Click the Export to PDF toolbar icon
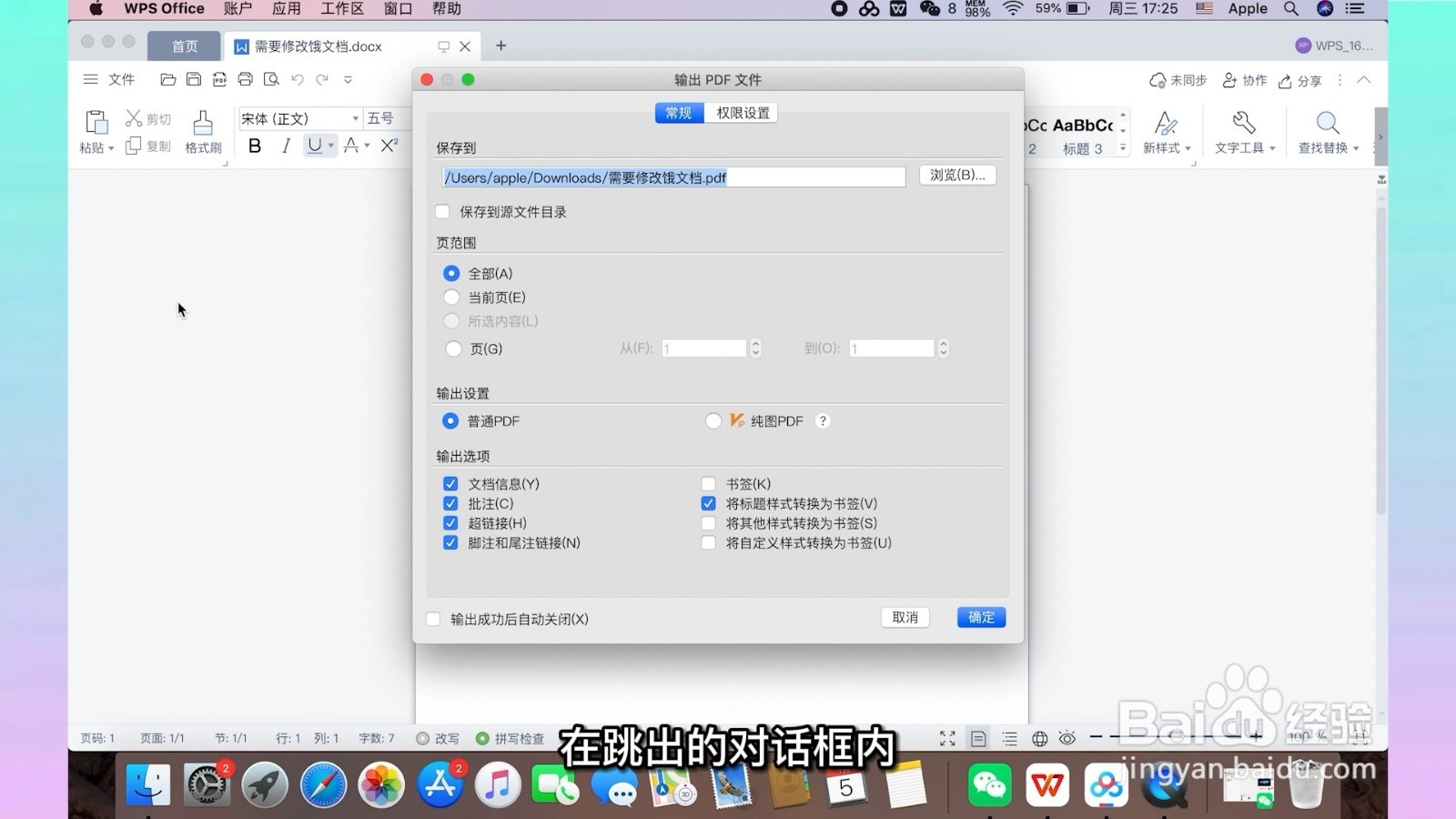This screenshot has width=1456, height=819. 219,80
